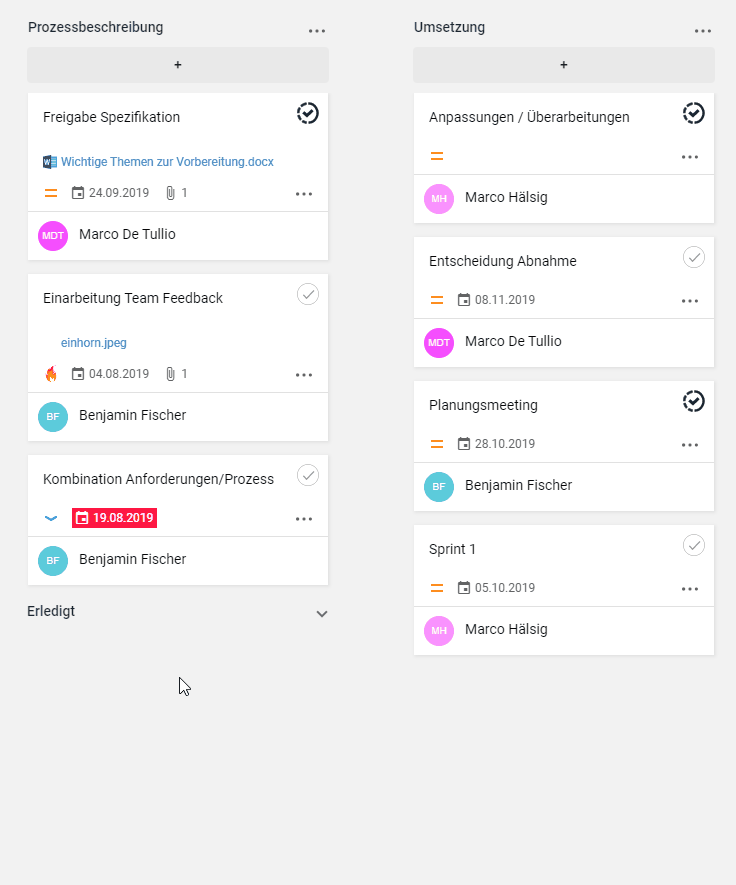The height and width of the screenshot is (885, 736).
Task: Add a new task to Prozessbeschreibung
Action: tap(178, 65)
